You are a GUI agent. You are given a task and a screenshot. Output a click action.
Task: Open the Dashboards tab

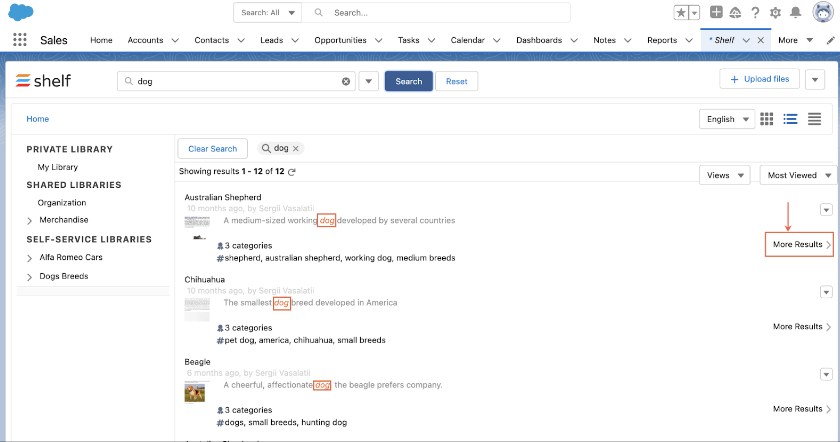[x=539, y=40]
